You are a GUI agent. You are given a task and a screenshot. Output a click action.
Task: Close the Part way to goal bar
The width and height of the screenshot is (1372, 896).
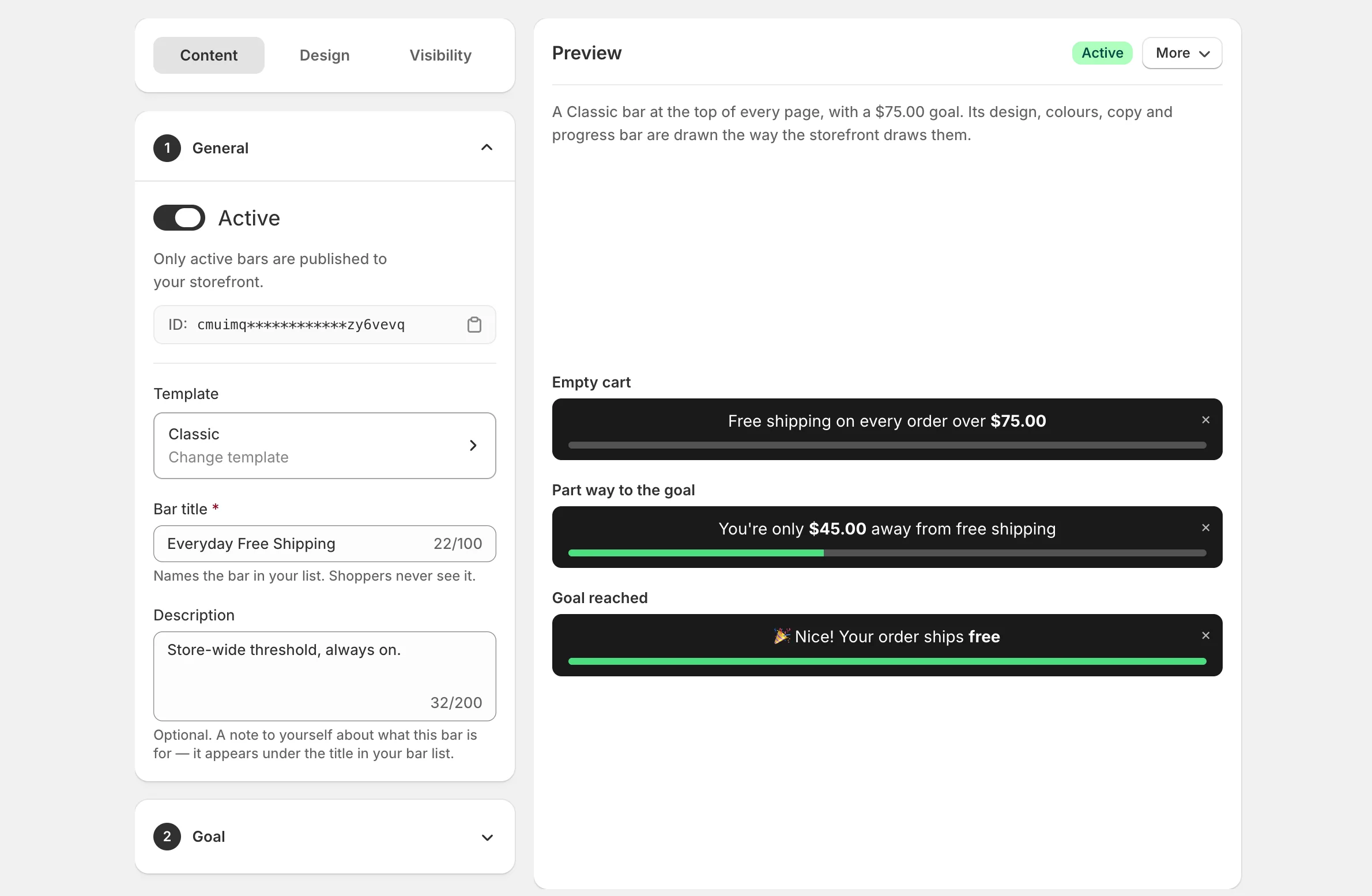click(x=1205, y=528)
